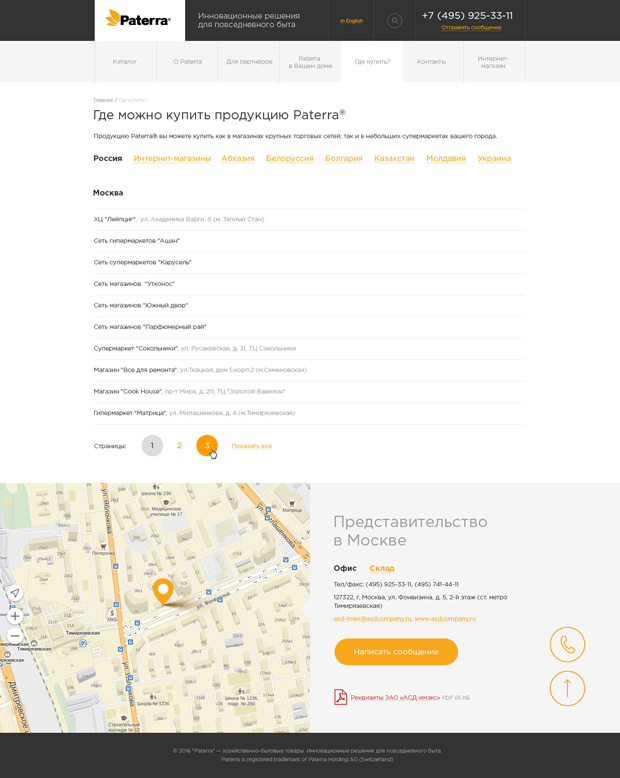Click the 'Сеть магазинов "Южный двор"' row
Viewport: 620px width, 778px height.
pyautogui.click(x=309, y=306)
